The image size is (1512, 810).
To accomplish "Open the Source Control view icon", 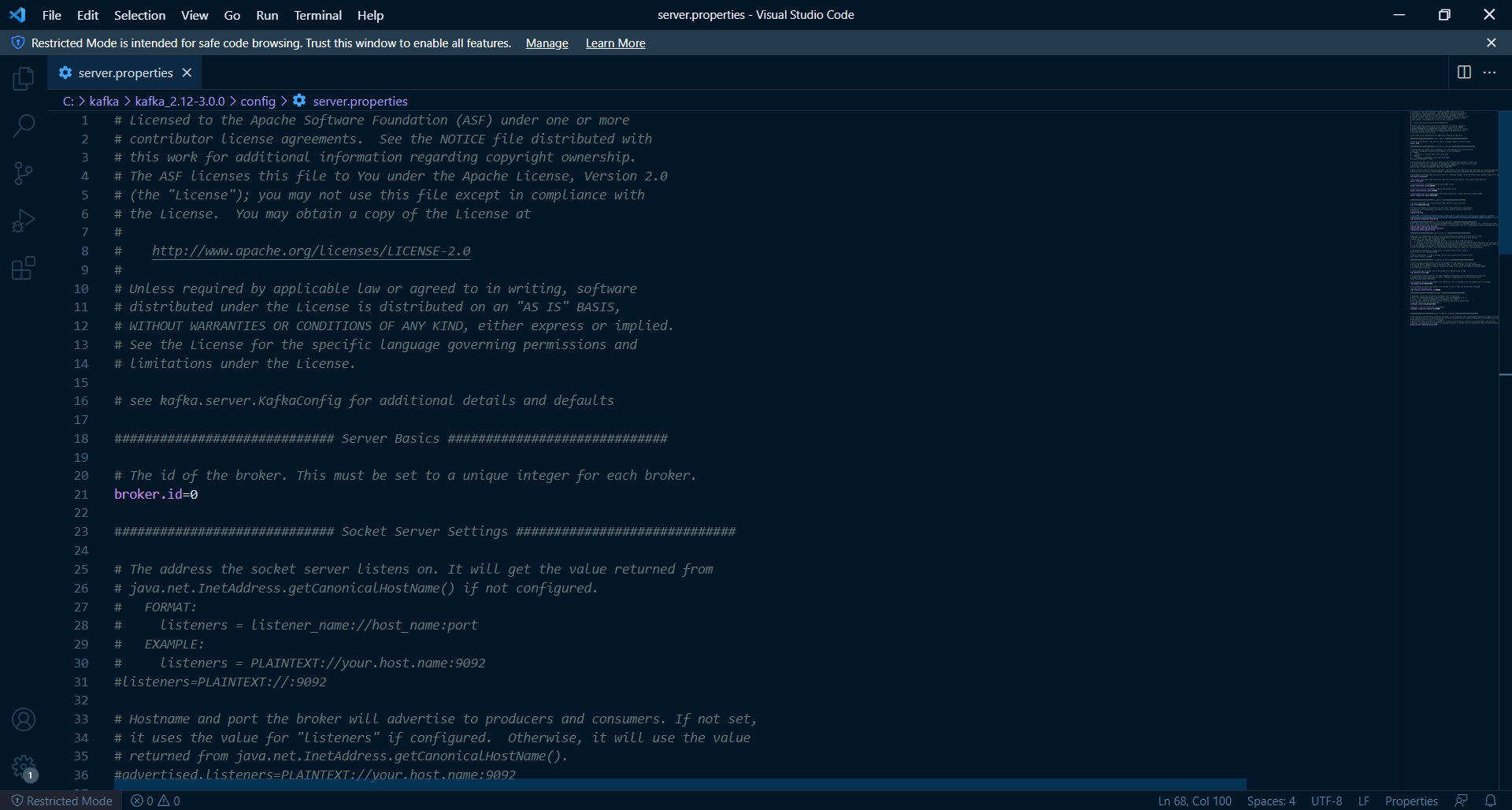I will coord(24,173).
